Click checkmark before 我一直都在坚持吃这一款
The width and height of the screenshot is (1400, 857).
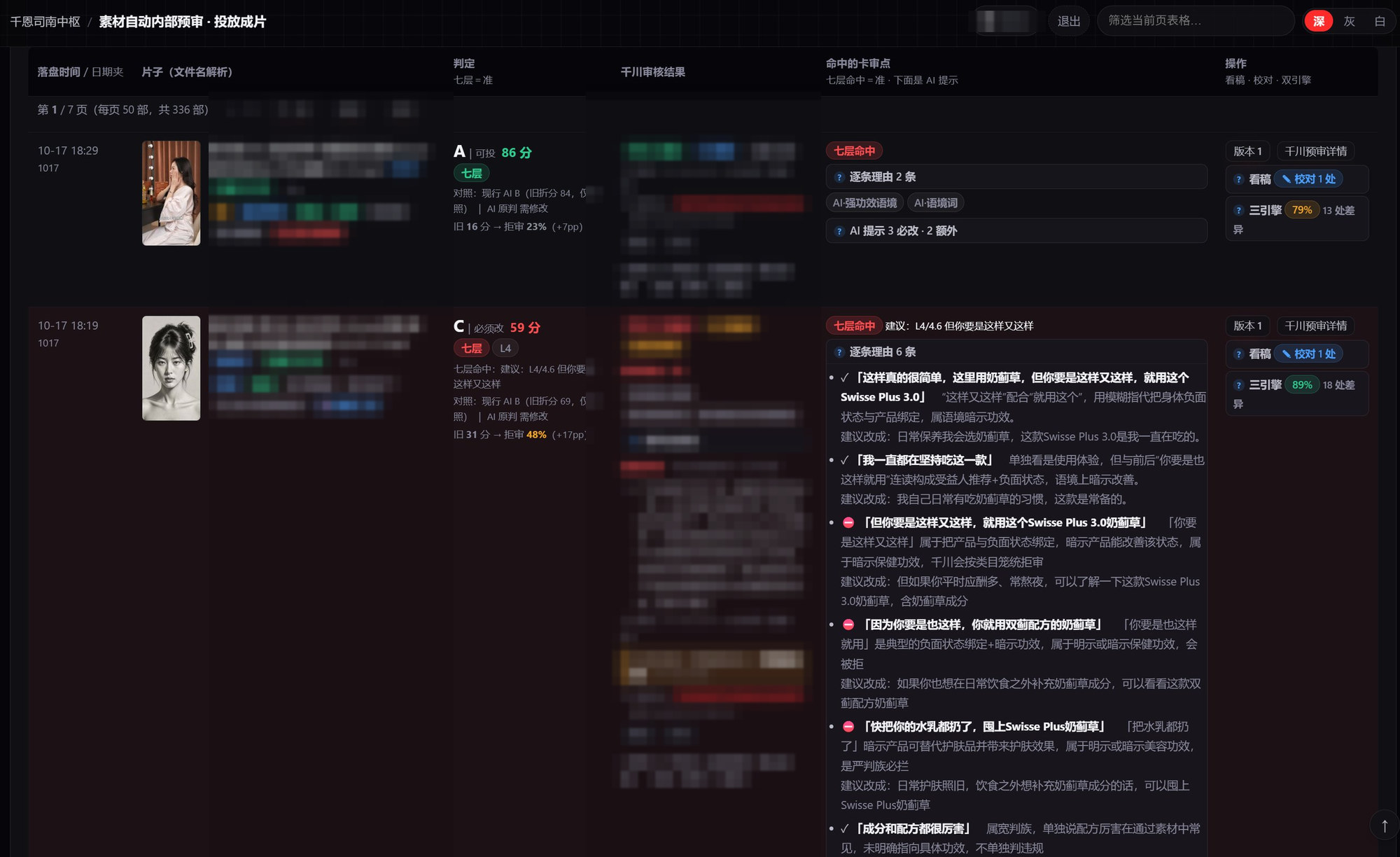click(x=845, y=460)
